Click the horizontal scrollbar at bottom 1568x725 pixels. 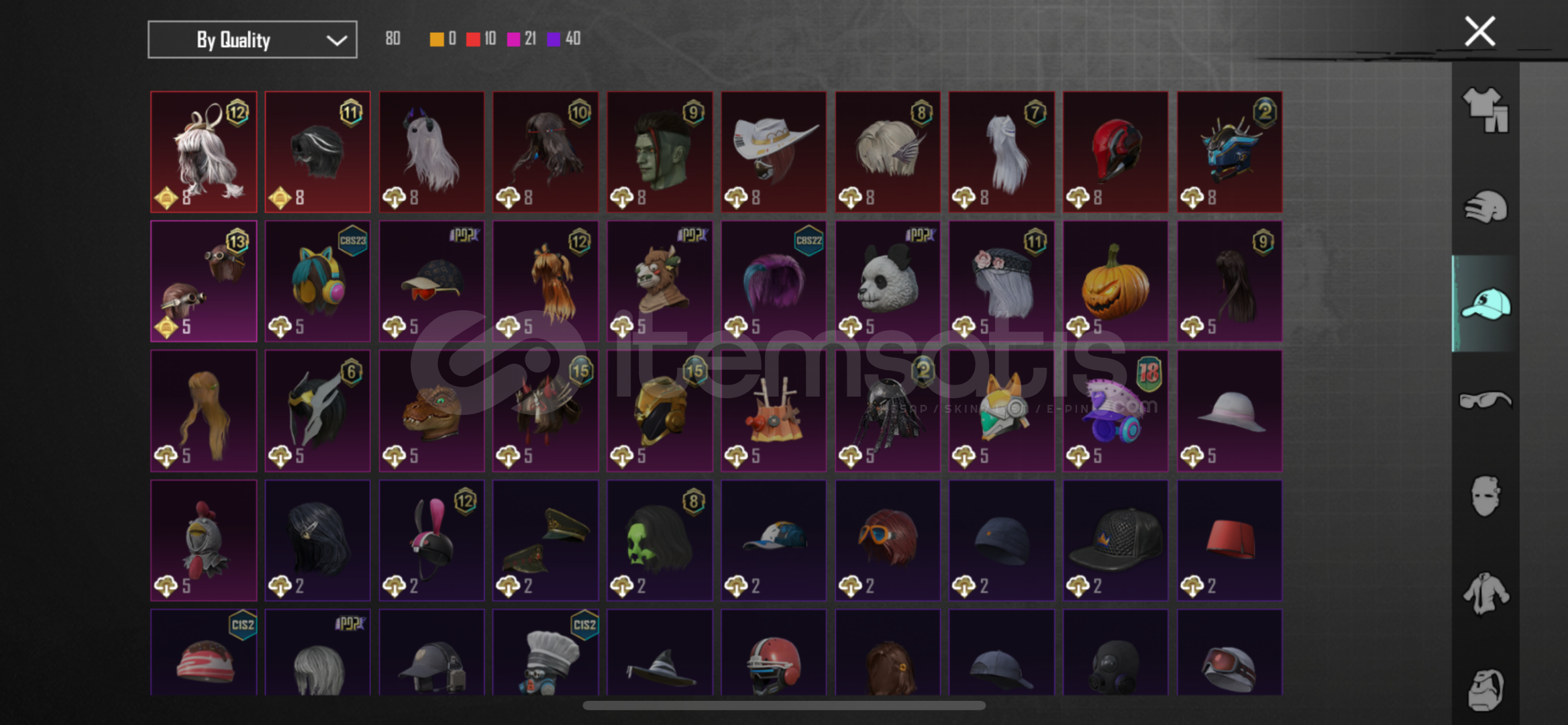784,706
